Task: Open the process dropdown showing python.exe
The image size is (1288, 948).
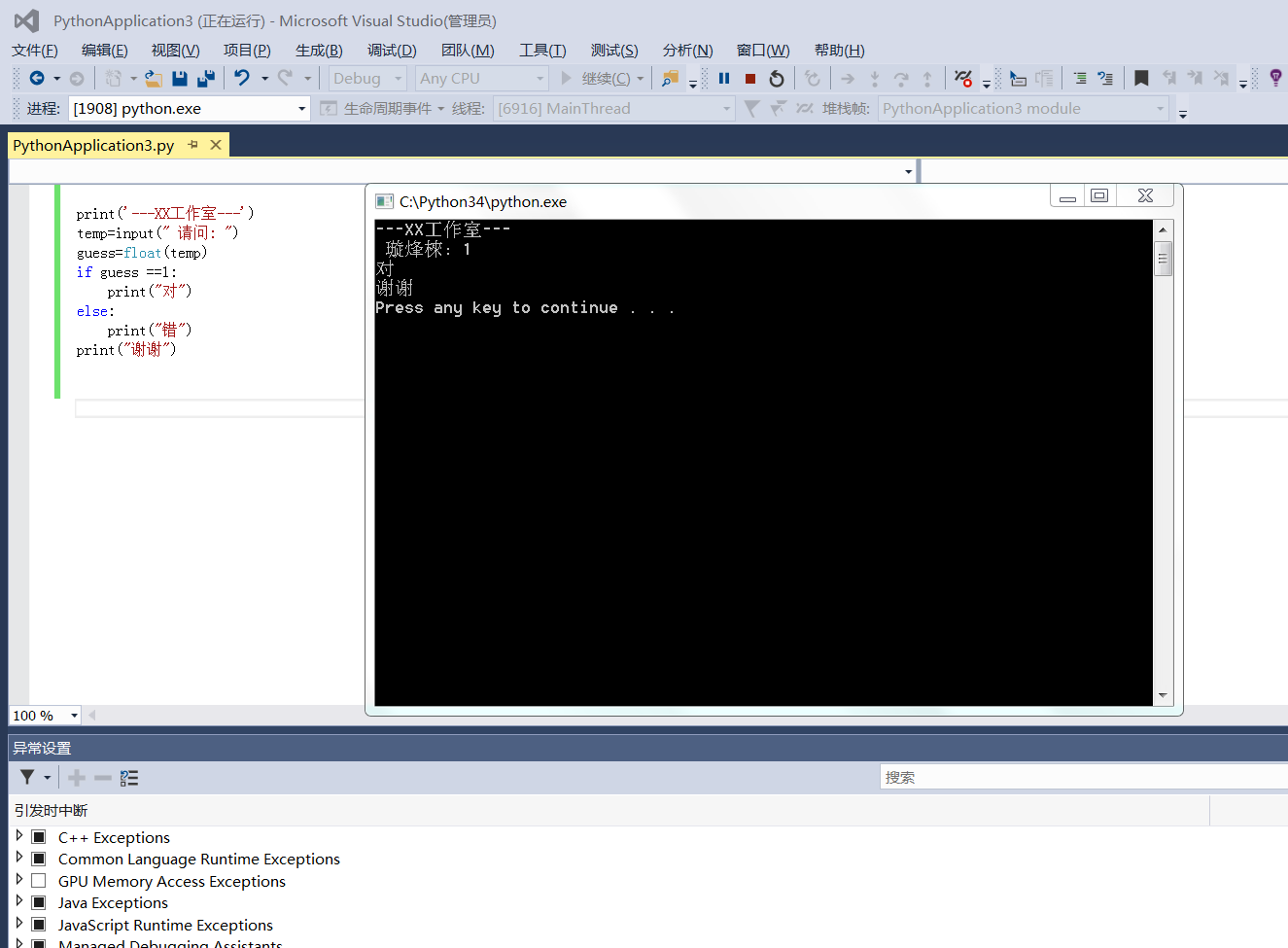Action: point(301,109)
